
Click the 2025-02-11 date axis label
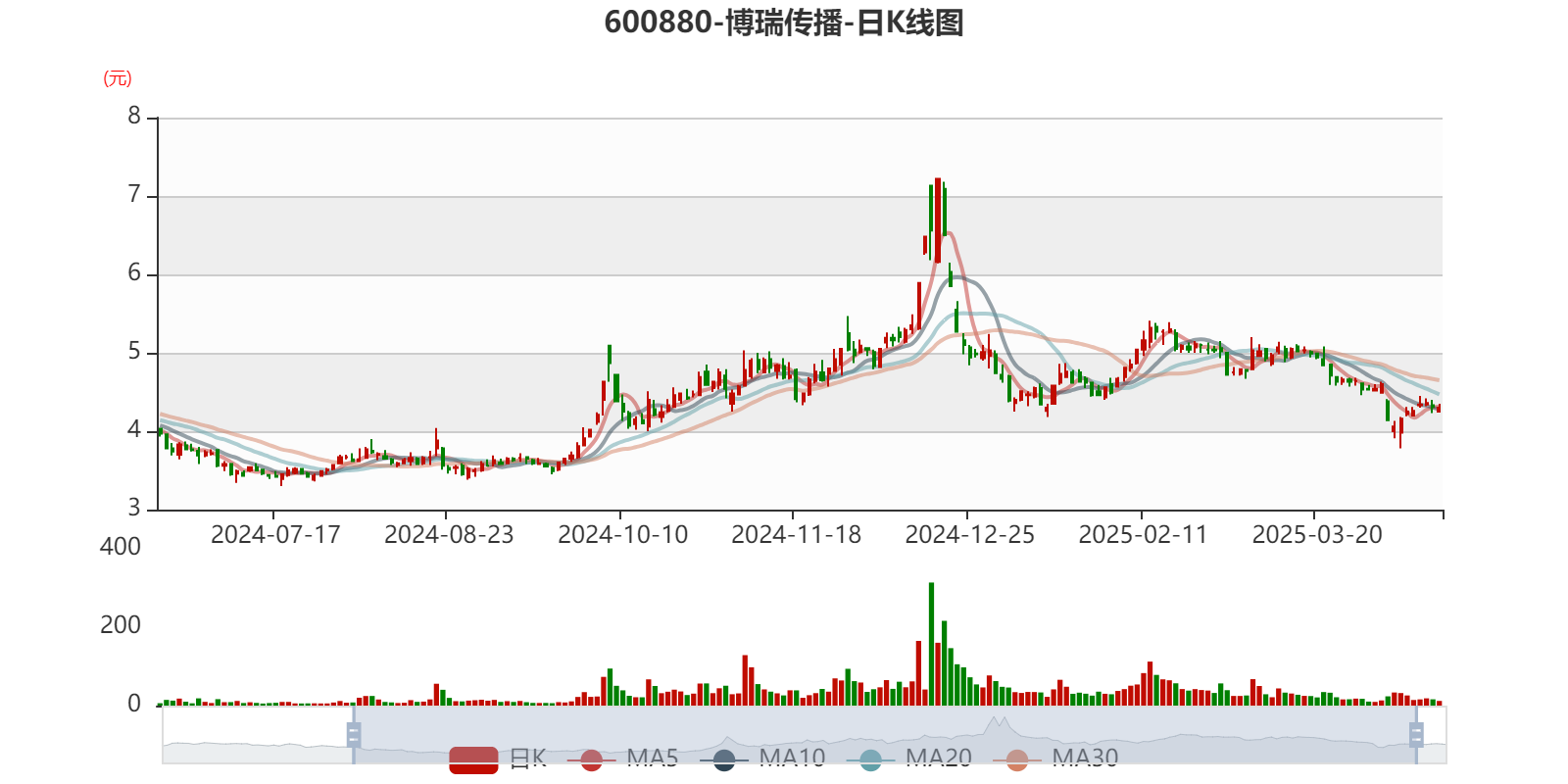point(1143,535)
